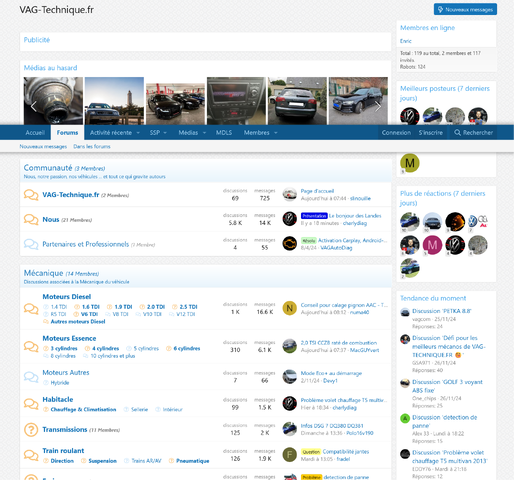
Task: Expand the Membres dropdown arrow
Action: (x=276, y=133)
